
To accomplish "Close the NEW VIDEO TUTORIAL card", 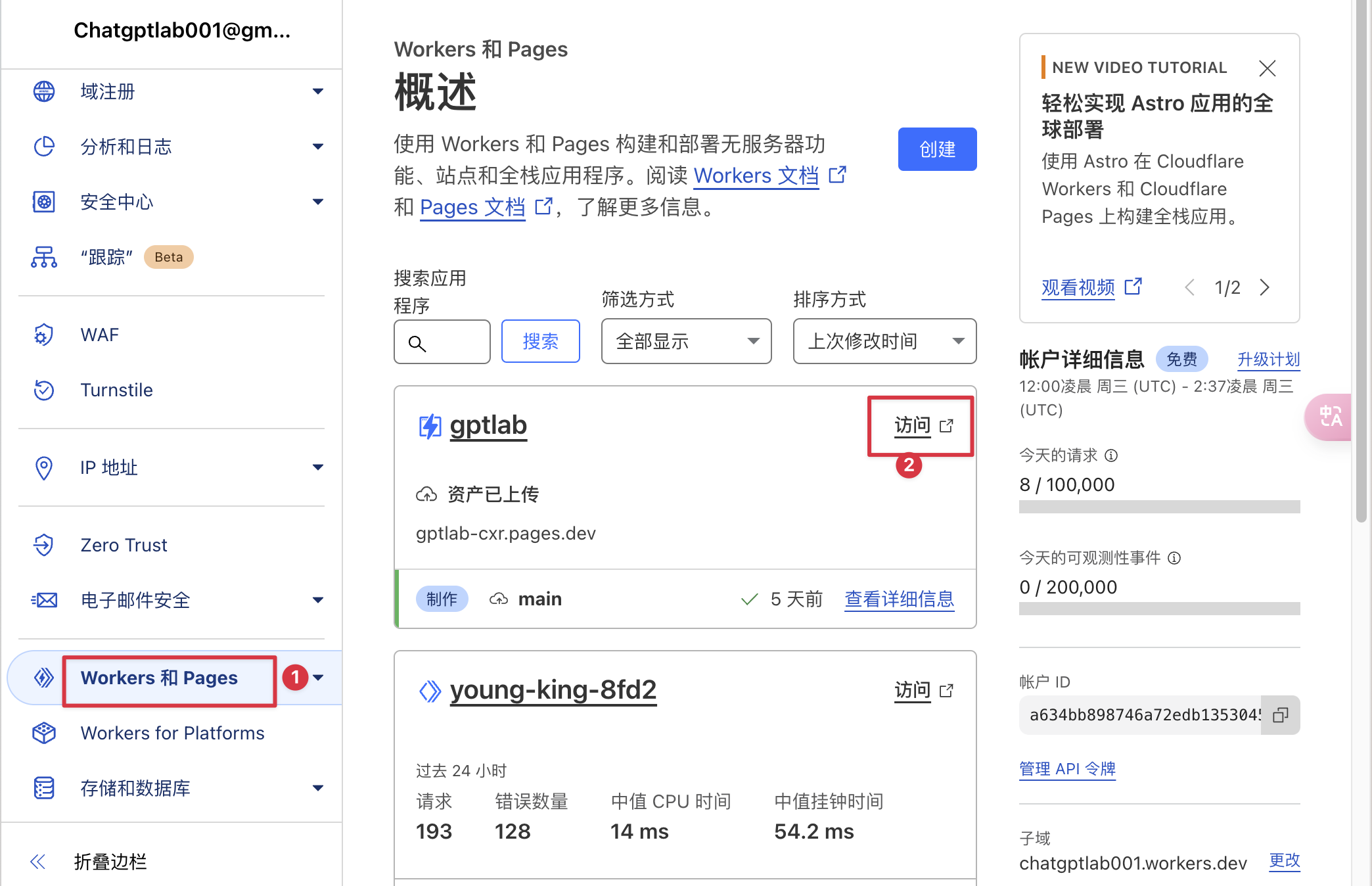I will [x=1268, y=68].
